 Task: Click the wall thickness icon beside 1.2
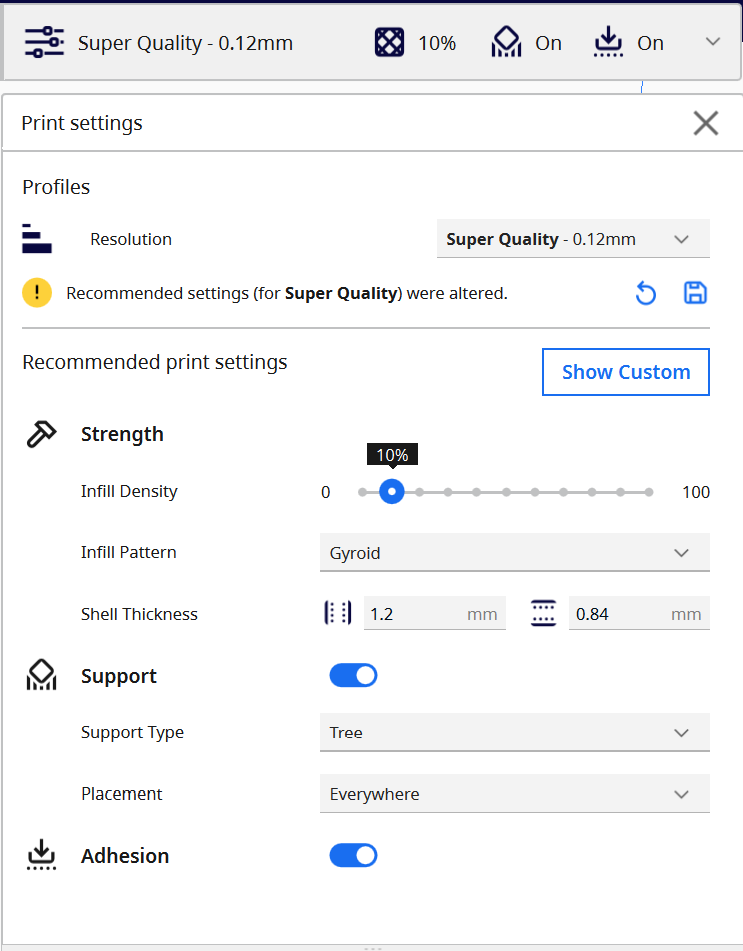(338, 613)
